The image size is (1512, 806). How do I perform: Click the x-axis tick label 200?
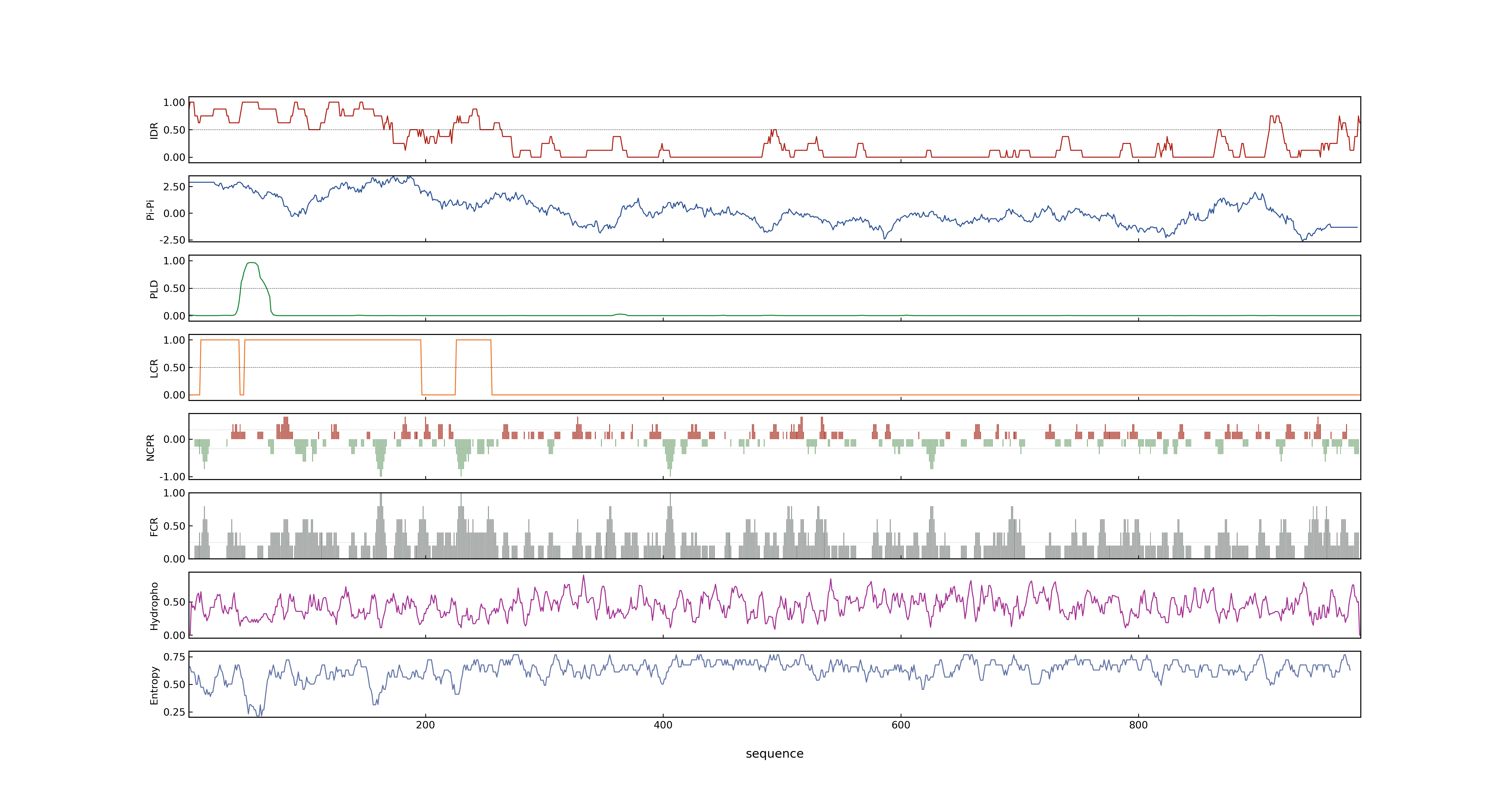pyautogui.click(x=426, y=725)
